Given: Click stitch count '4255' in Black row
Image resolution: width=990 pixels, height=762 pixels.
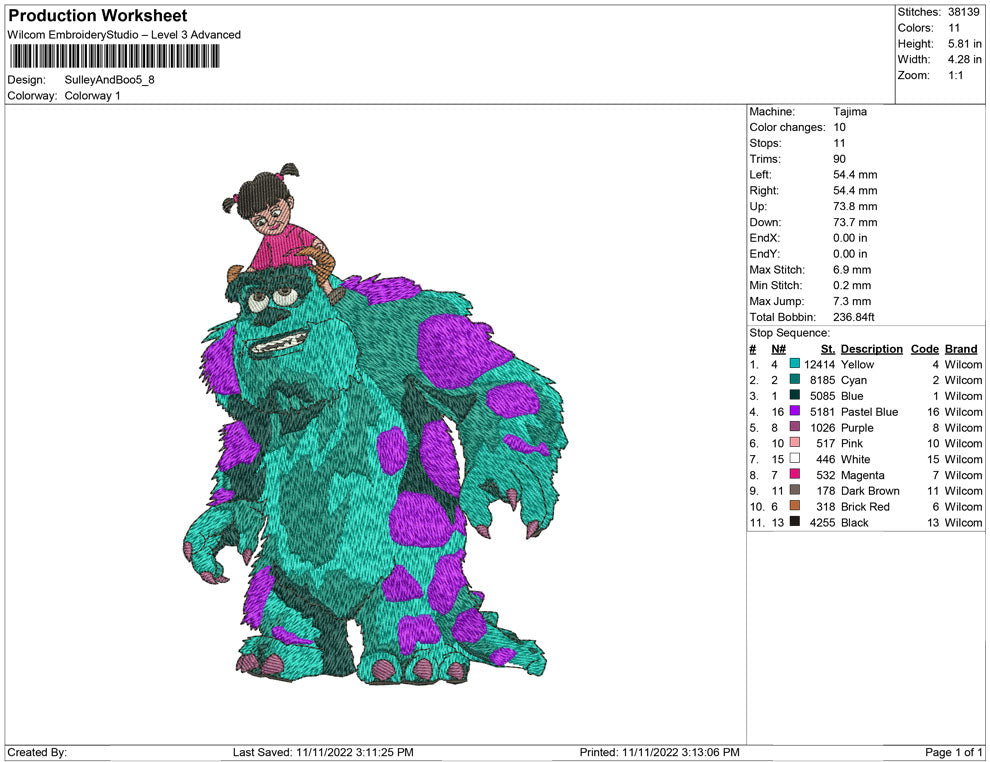Looking at the screenshot, I should (823, 522).
